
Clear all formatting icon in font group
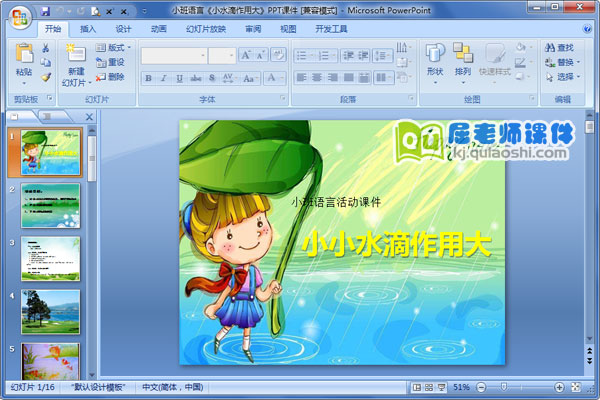coord(278,56)
